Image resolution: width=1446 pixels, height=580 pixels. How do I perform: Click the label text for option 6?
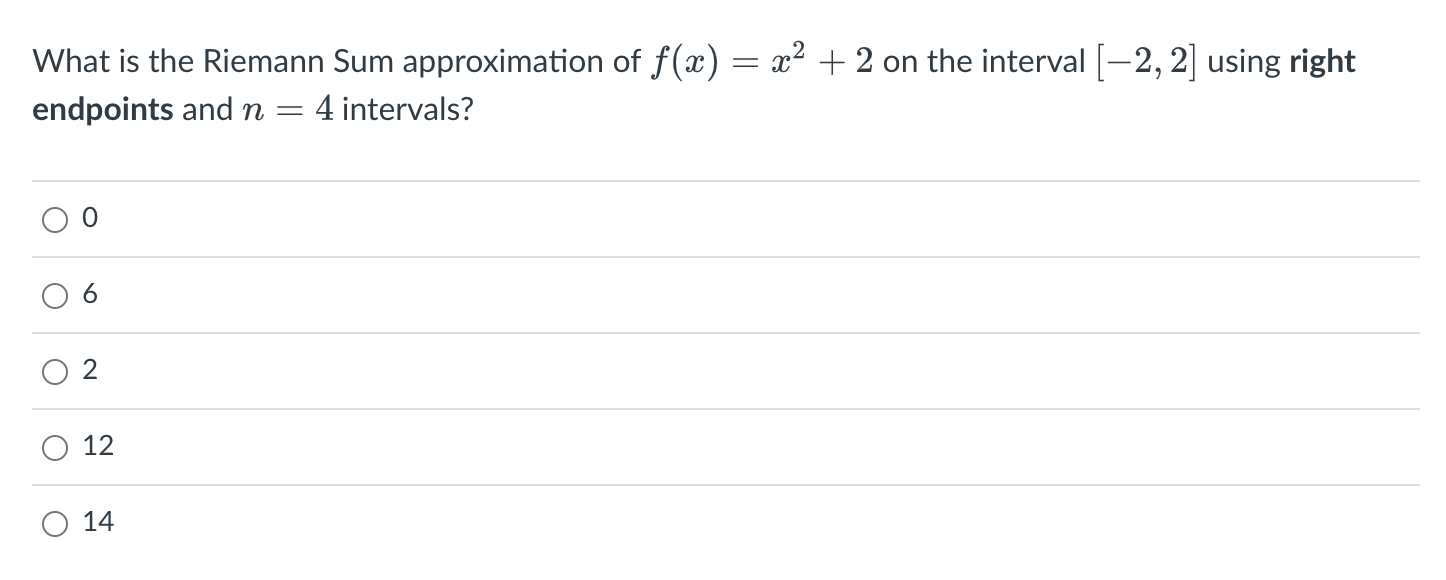pos(90,293)
